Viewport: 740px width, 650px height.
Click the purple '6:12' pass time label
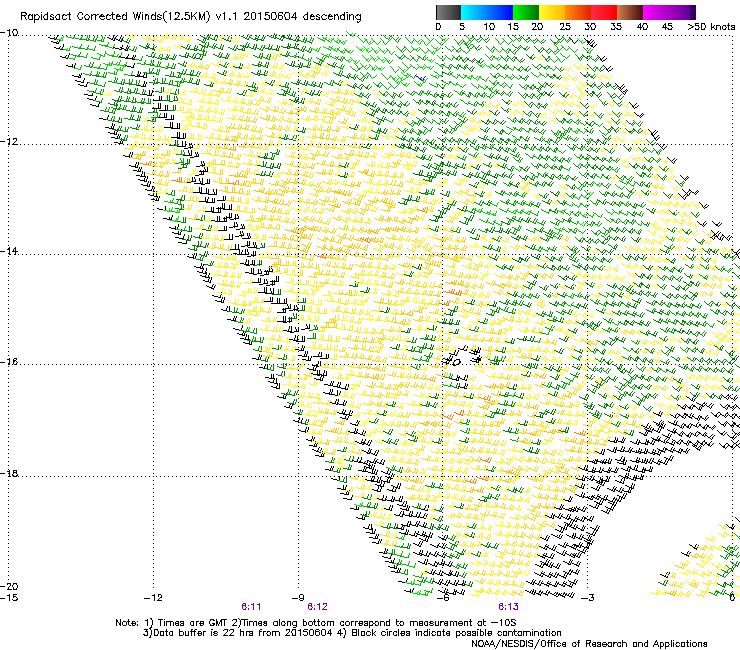[317, 607]
